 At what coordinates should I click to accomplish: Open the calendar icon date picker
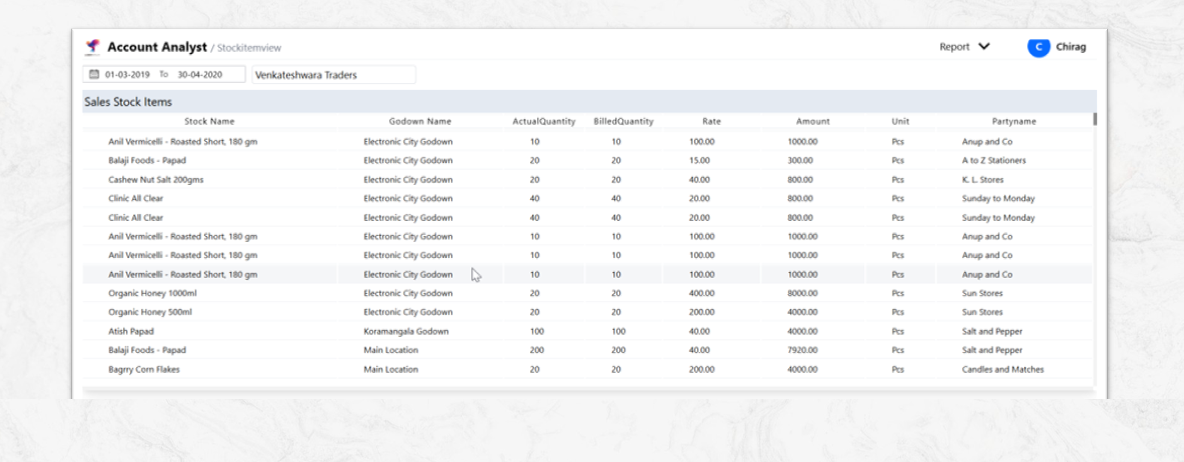[x=94, y=75]
